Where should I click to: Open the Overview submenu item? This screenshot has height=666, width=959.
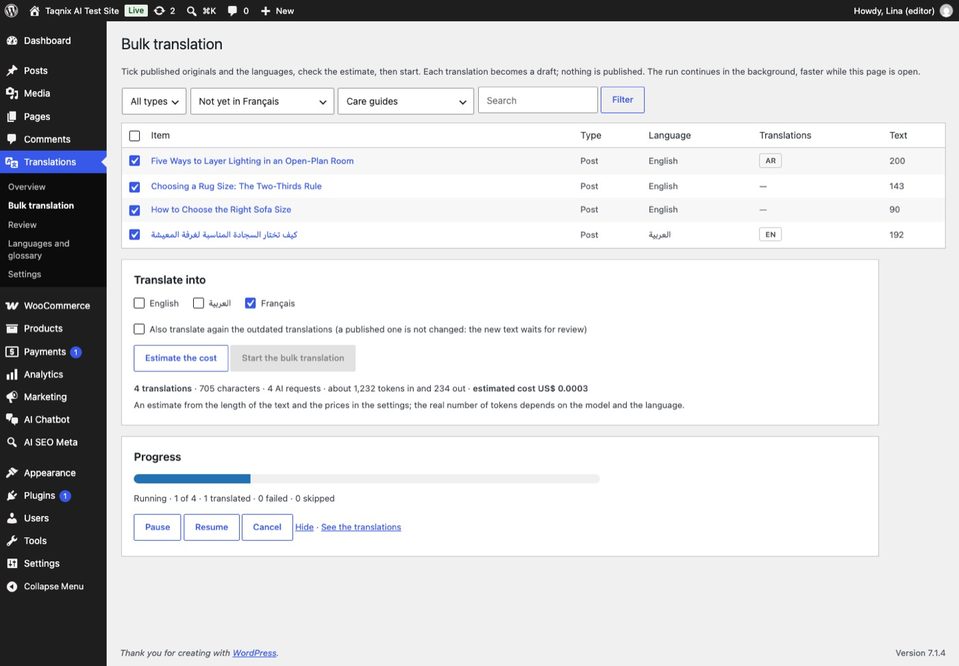(x=27, y=187)
